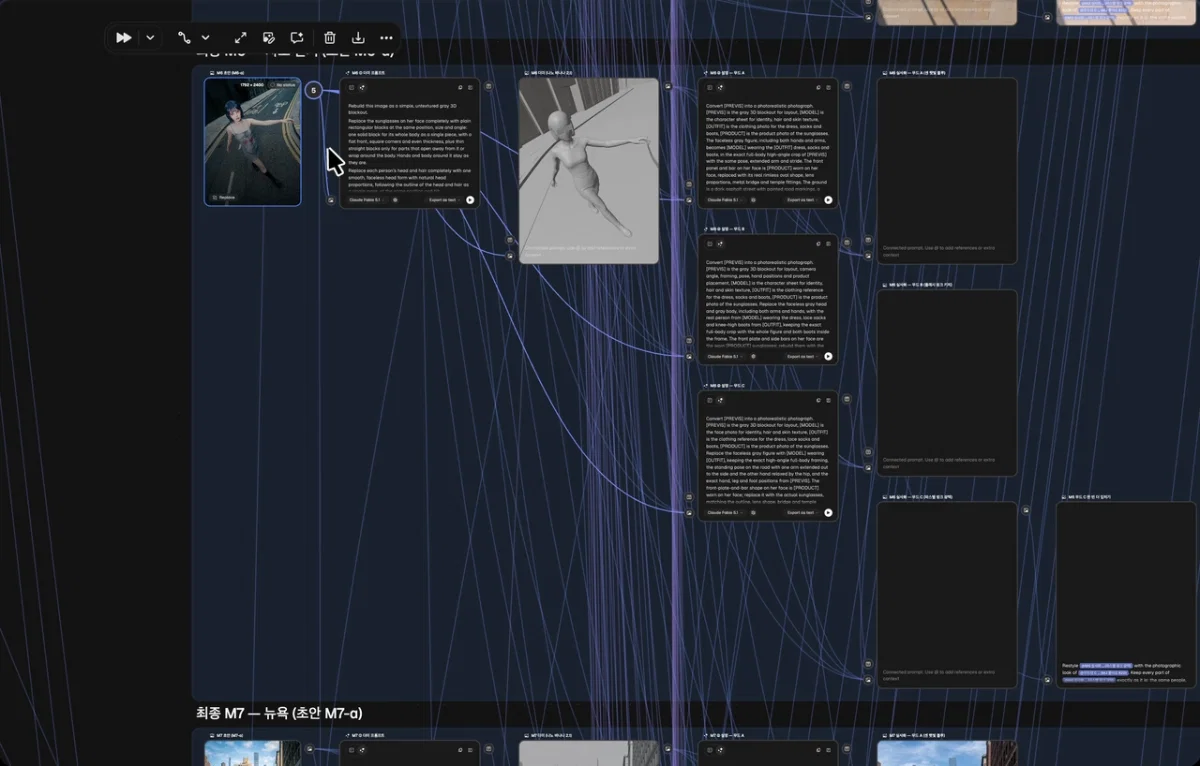Open model selector on third Convert prompt node
Image resolution: width=1200 pixels, height=766 pixels.
click(x=724, y=512)
